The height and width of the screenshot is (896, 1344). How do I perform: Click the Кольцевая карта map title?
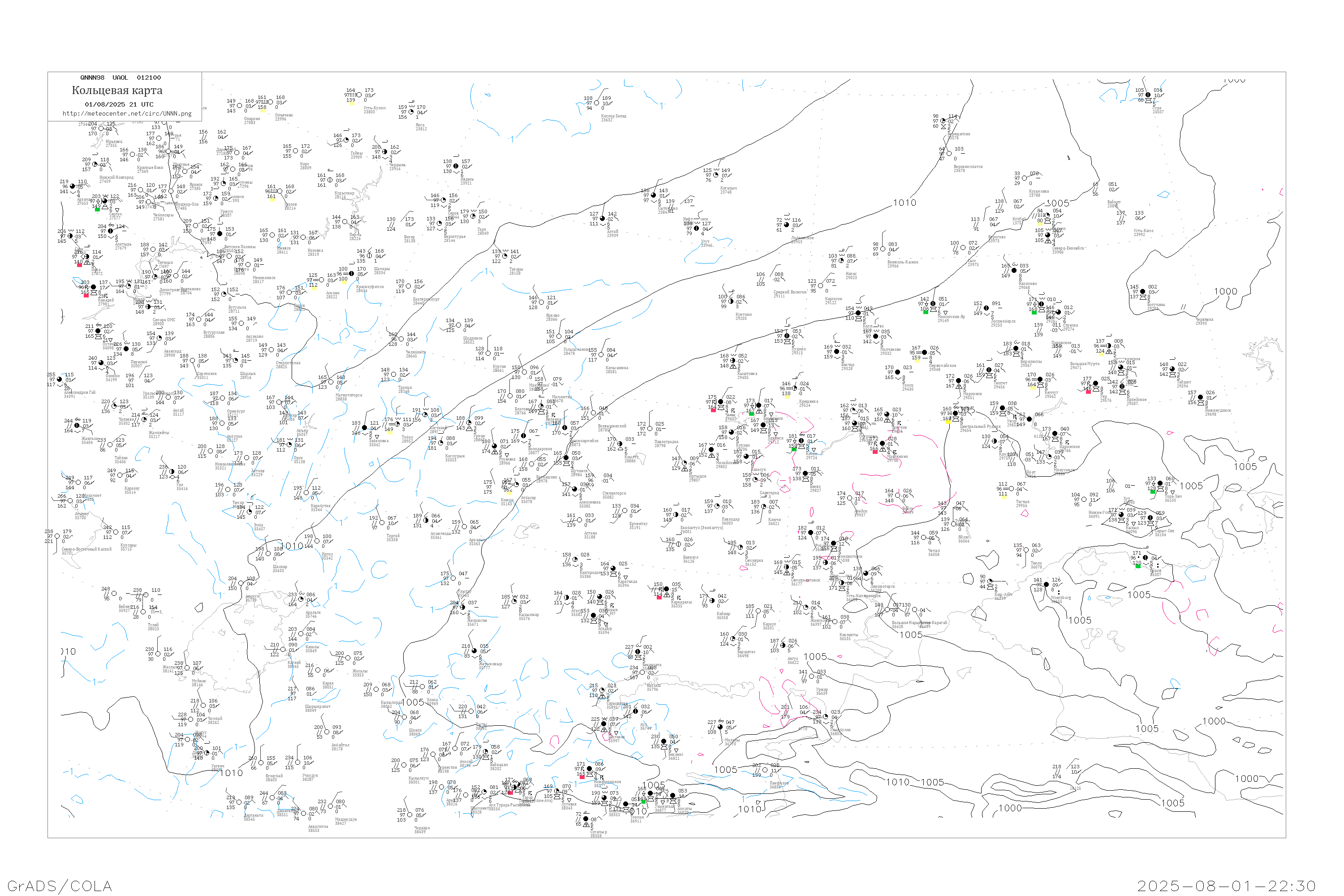pos(117,90)
